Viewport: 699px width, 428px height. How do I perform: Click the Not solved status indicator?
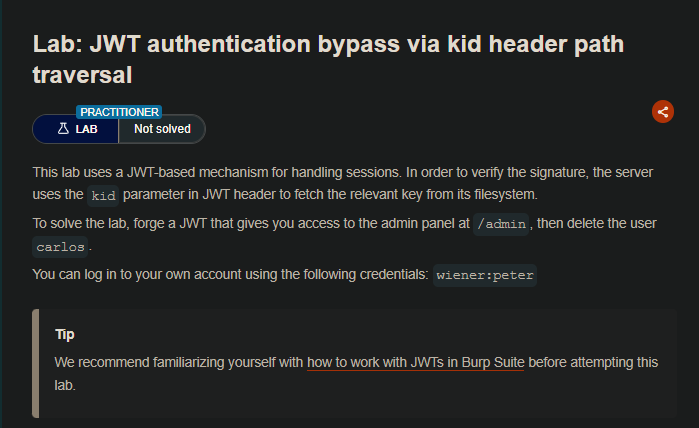162,129
